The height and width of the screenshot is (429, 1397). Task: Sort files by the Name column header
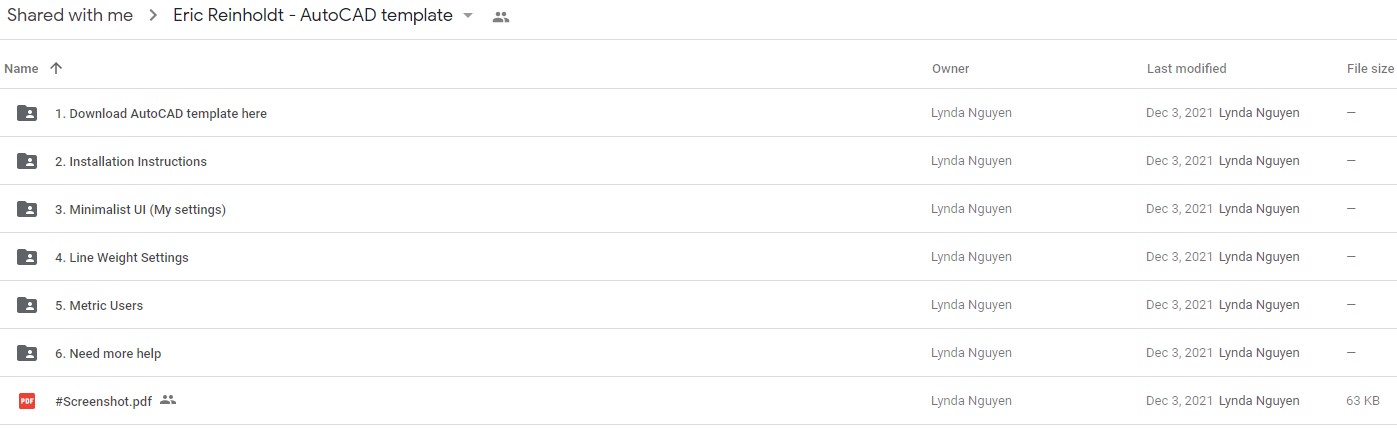pos(21,69)
